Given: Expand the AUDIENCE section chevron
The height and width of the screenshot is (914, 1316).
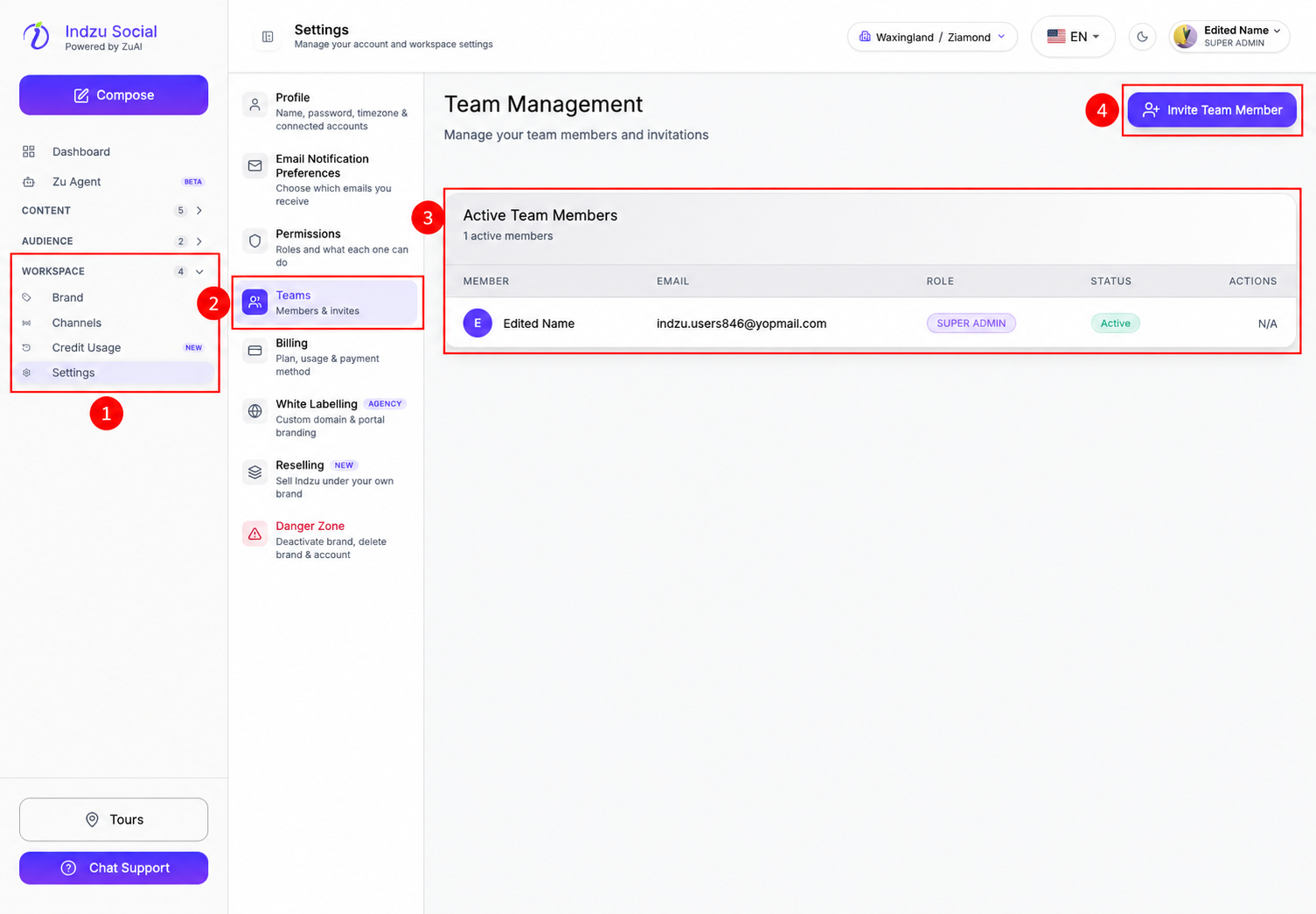Looking at the screenshot, I should (x=199, y=241).
